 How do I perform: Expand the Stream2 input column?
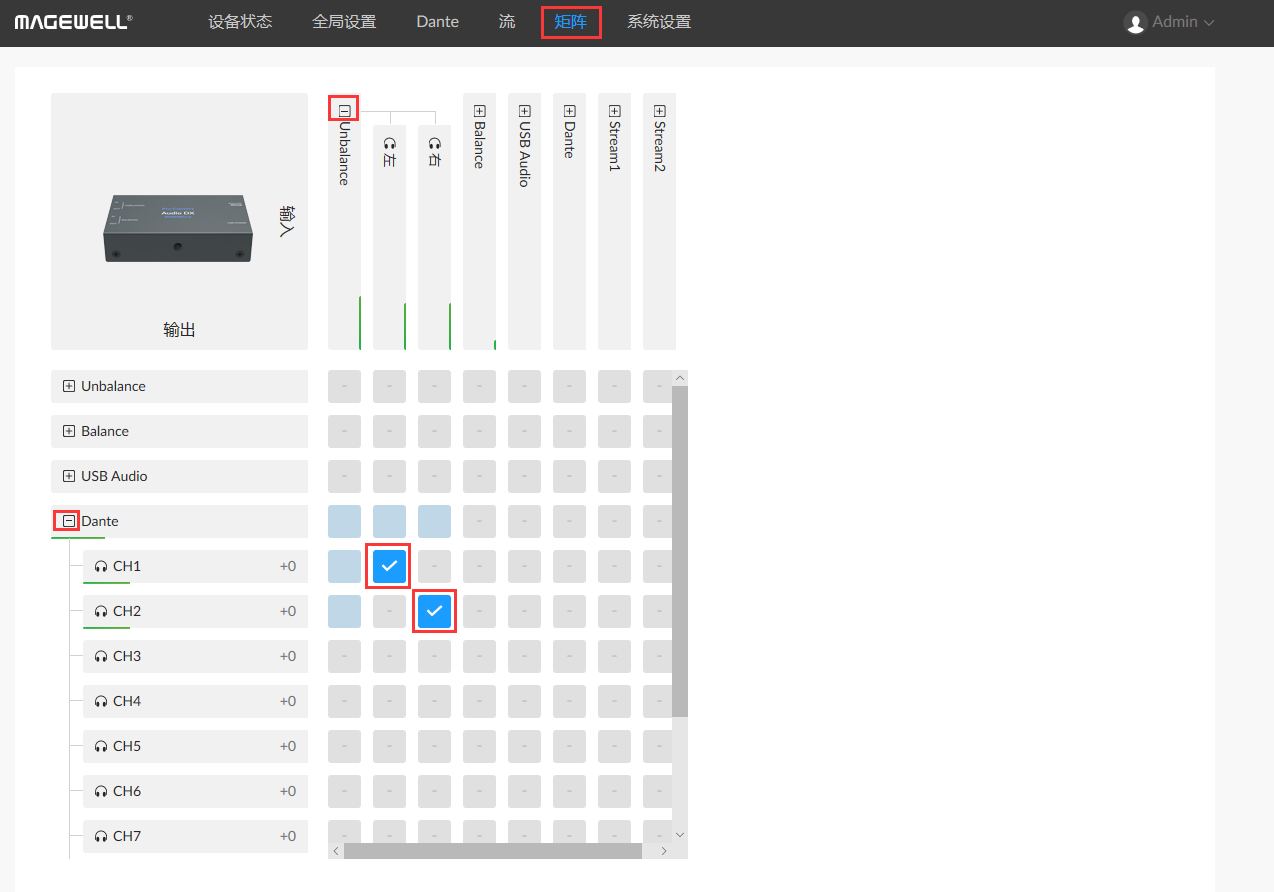coord(659,111)
